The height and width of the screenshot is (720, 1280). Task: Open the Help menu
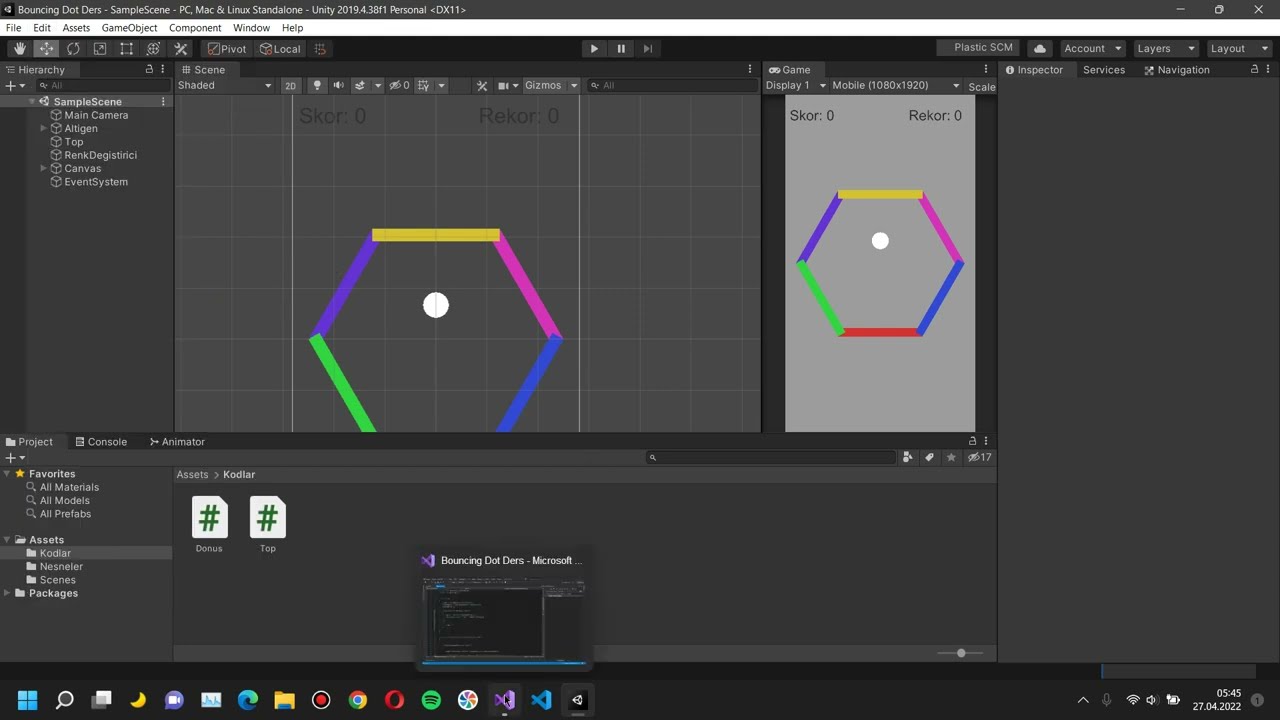click(x=292, y=28)
